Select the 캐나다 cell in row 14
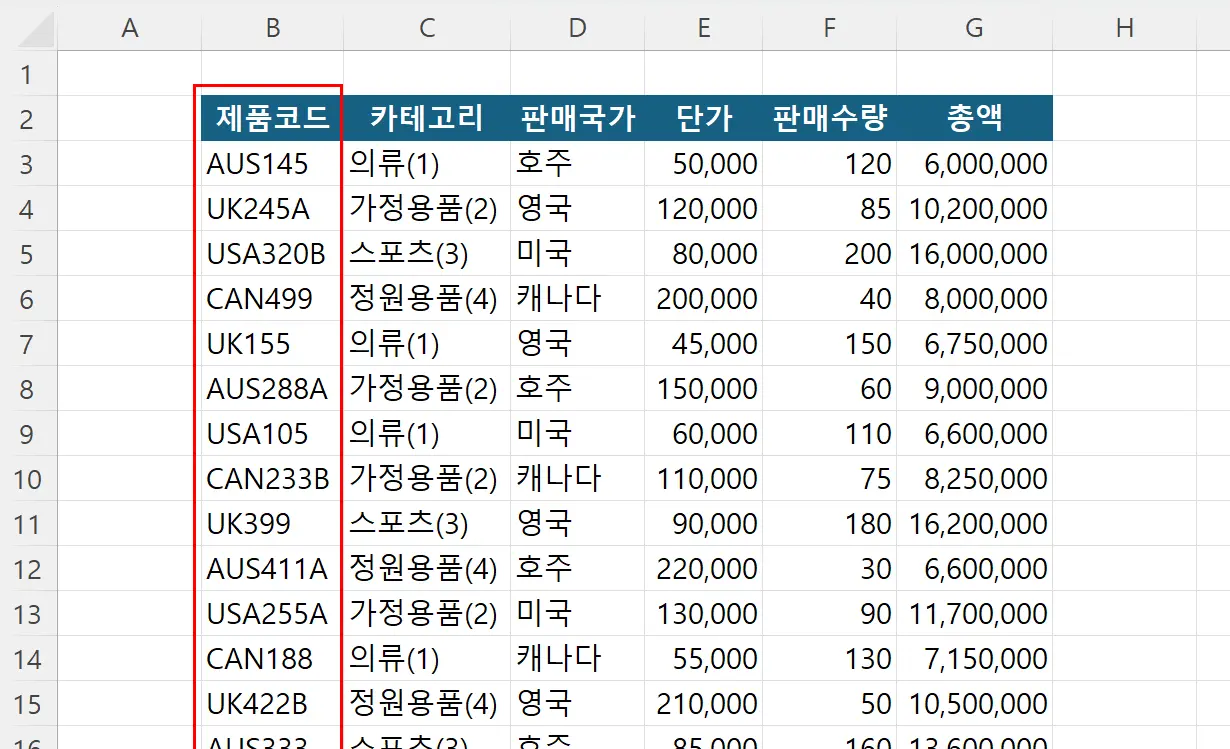 [577, 659]
